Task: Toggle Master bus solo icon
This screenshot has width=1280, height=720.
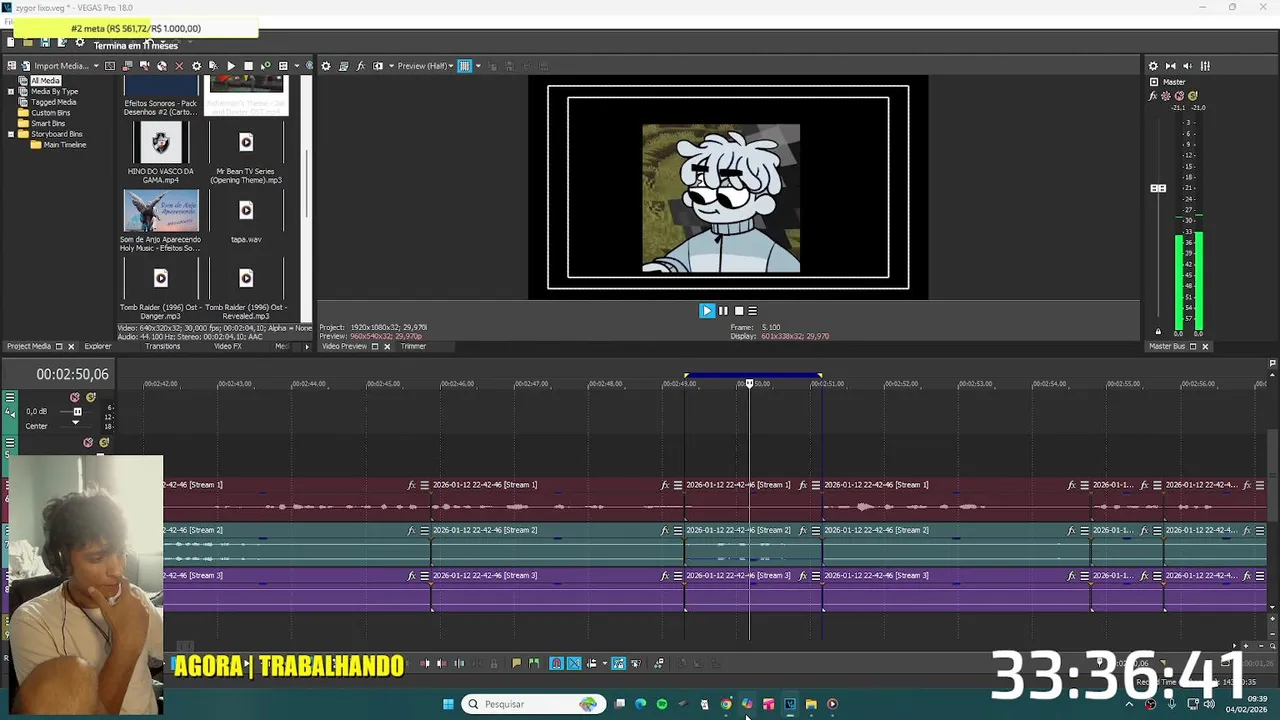Action: (x=1192, y=96)
